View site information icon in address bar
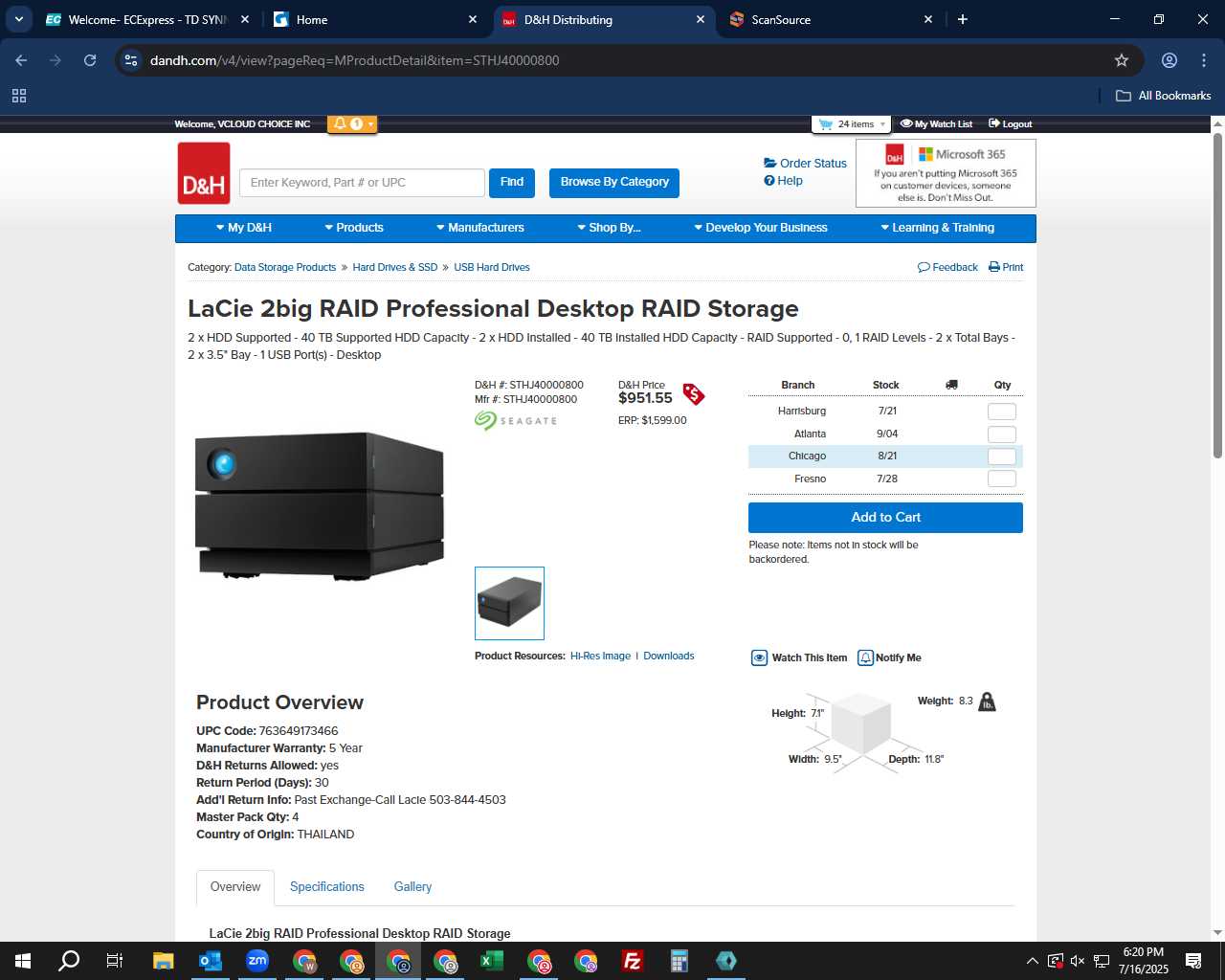Image resolution: width=1225 pixels, height=980 pixels. (131, 60)
